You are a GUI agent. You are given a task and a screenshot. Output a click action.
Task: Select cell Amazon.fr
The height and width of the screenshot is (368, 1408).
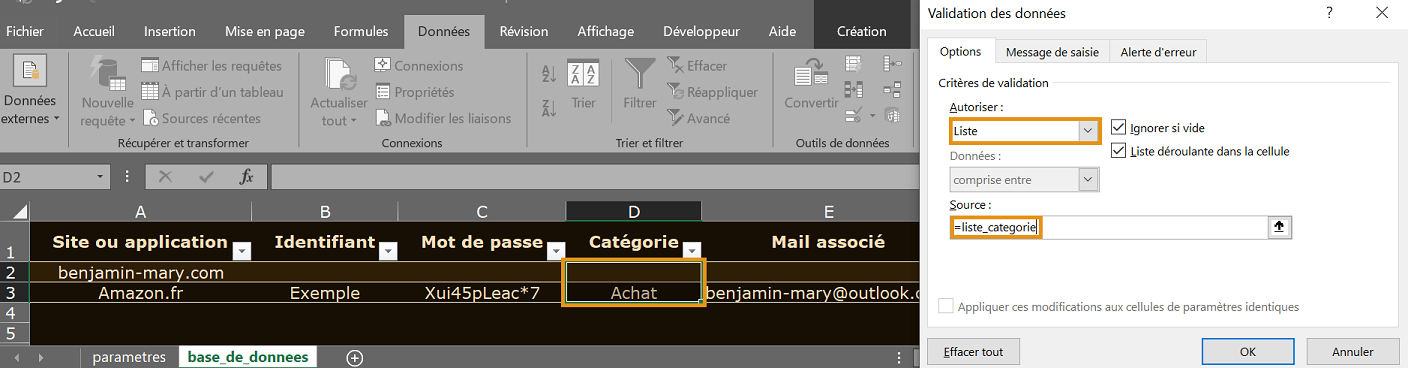[x=141, y=293]
